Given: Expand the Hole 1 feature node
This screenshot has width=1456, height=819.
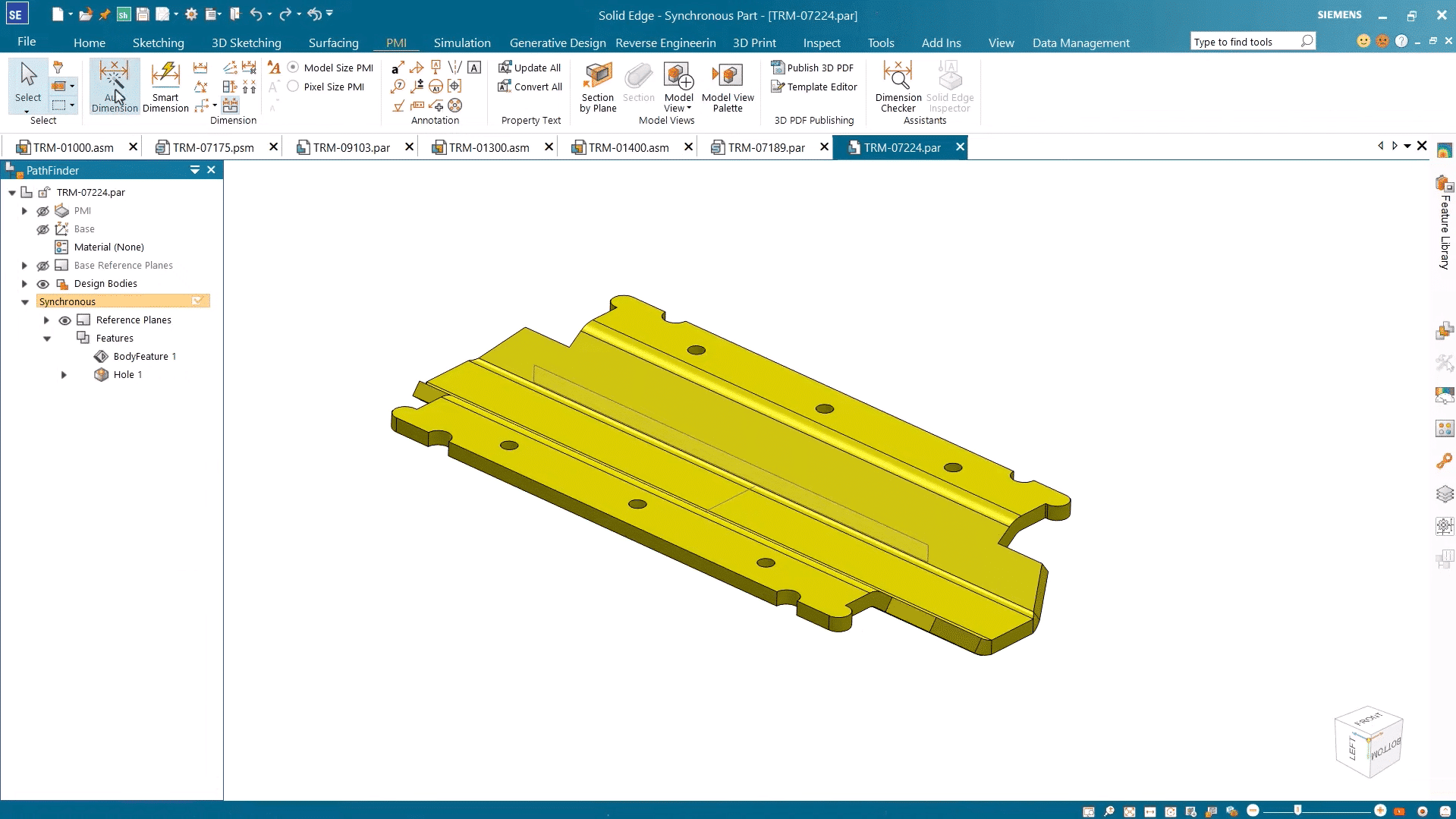Looking at the screenshot, I should [x=64, y=375].
